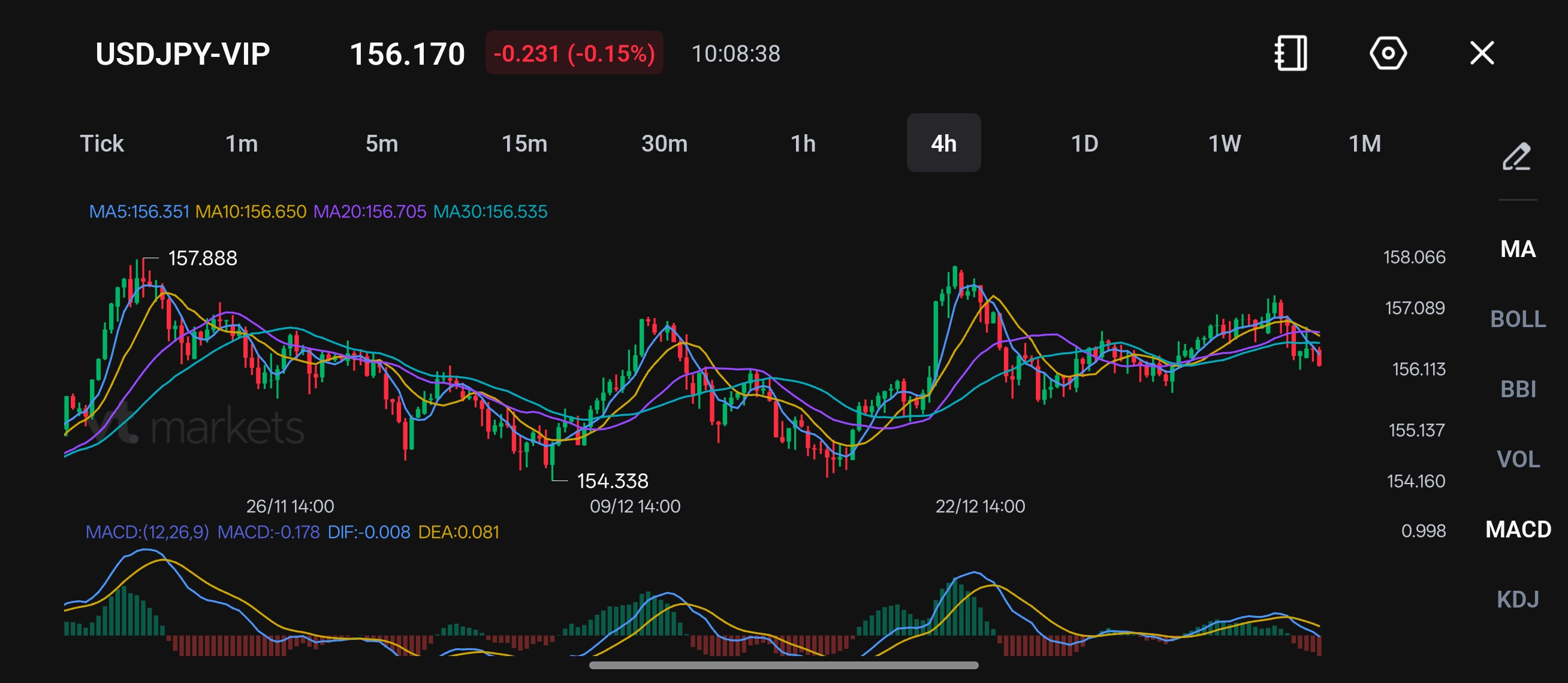Select the 1D timeframe tab
Screen dimensions: 1568x683
(x=1084, y=144)
